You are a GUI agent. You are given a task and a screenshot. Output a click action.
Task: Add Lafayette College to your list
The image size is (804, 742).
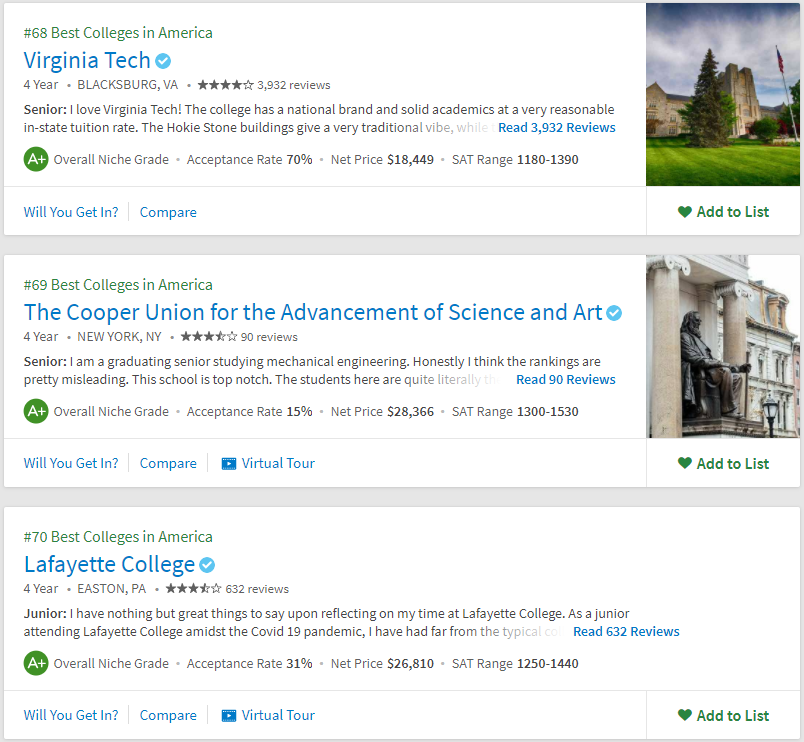coord(723,715)
